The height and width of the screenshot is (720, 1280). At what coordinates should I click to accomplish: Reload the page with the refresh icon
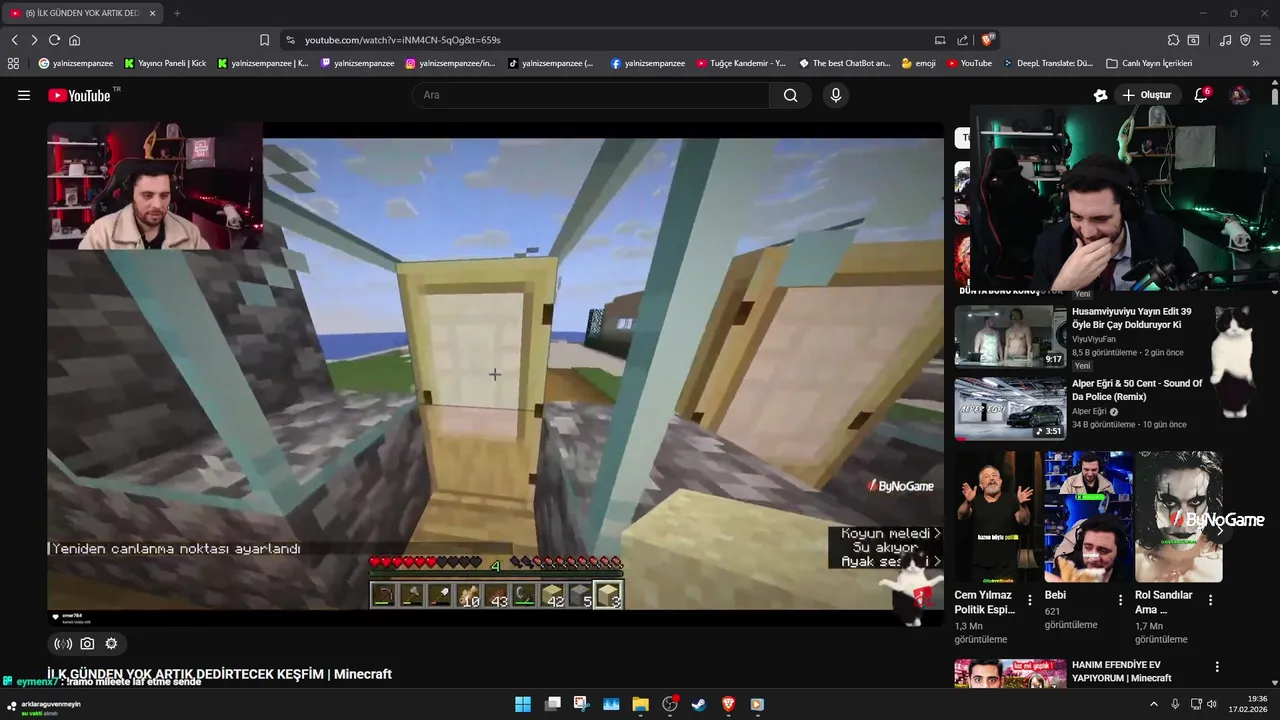point(54,40)
